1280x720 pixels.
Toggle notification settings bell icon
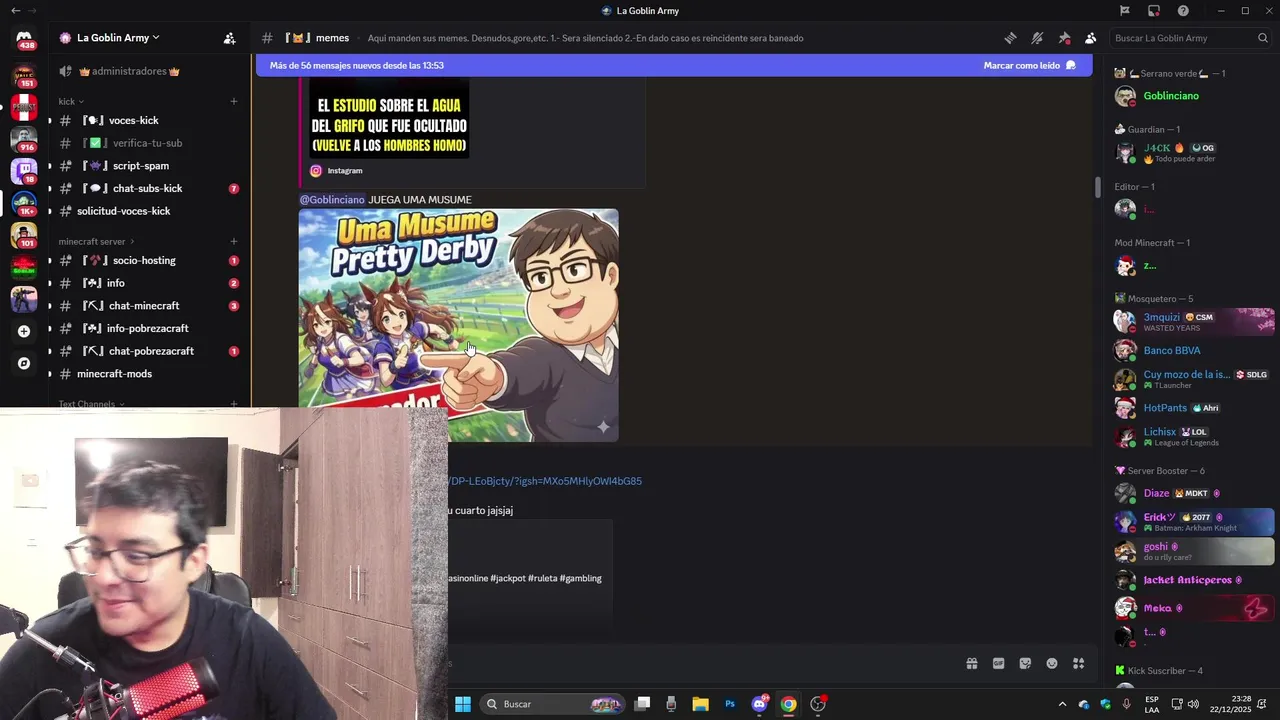coord(1037,38)
